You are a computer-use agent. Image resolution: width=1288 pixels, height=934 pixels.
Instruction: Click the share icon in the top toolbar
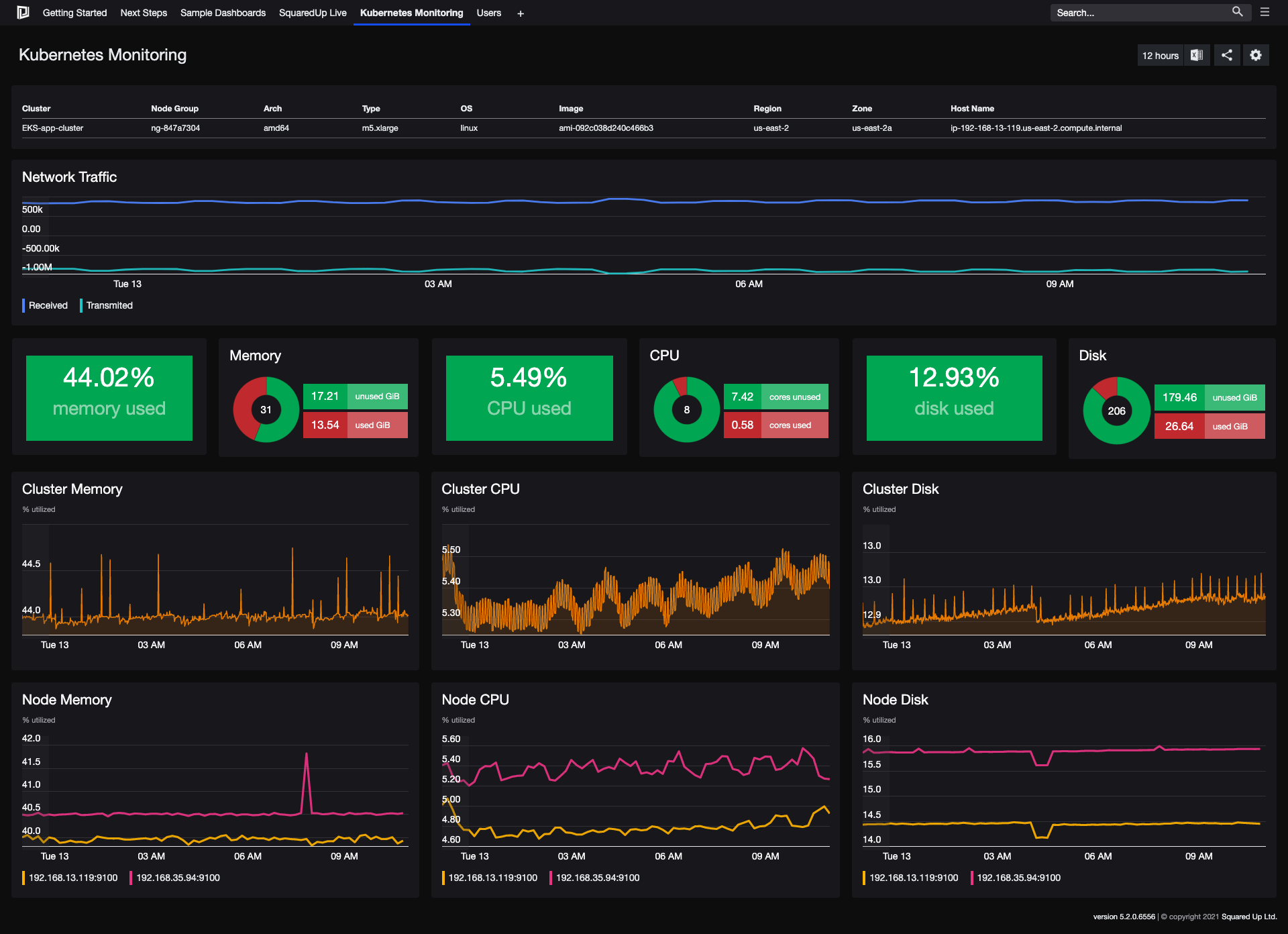coord(1227,55)
